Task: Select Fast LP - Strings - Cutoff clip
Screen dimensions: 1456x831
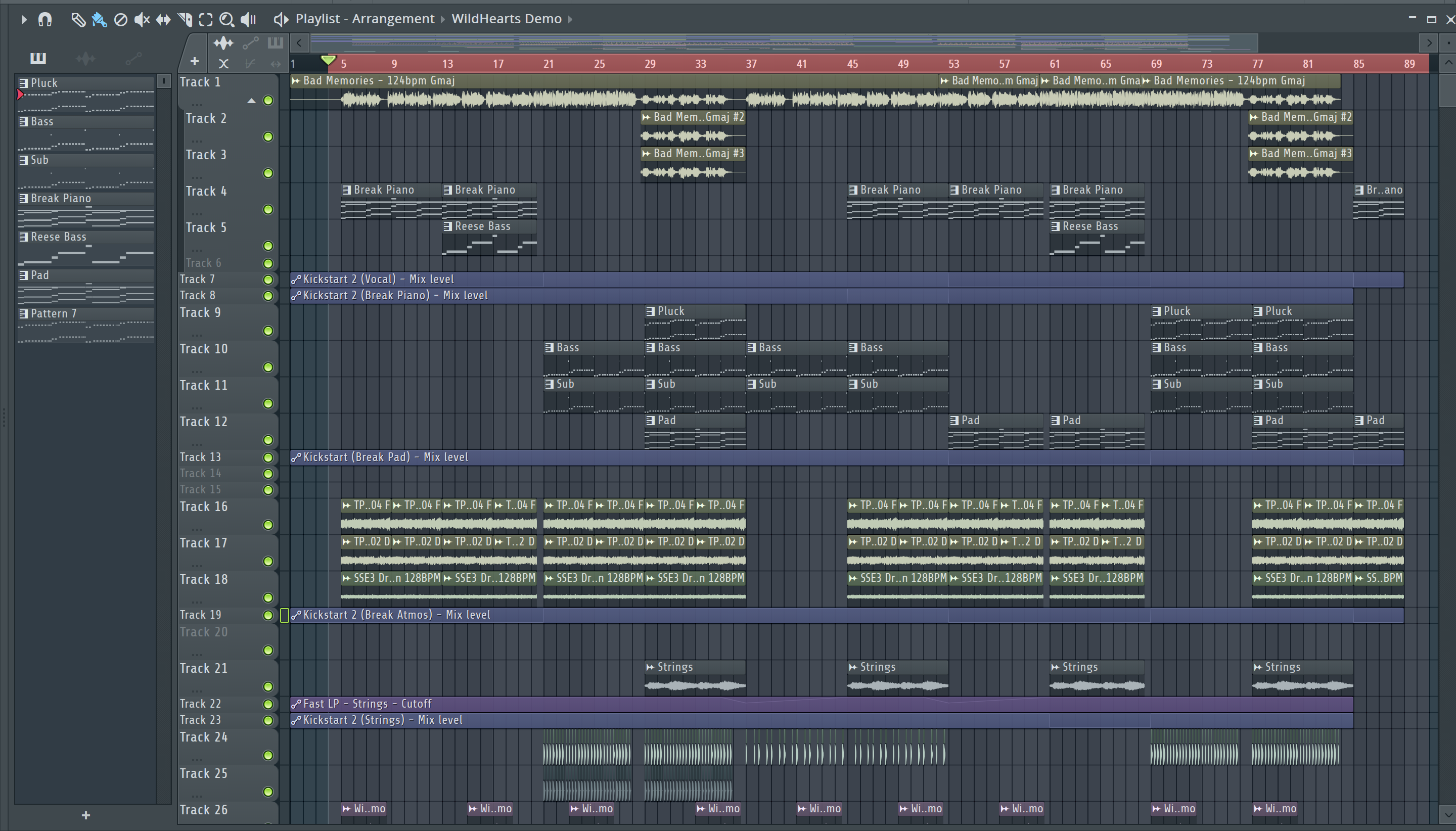Action: click(x=822, y=704)
